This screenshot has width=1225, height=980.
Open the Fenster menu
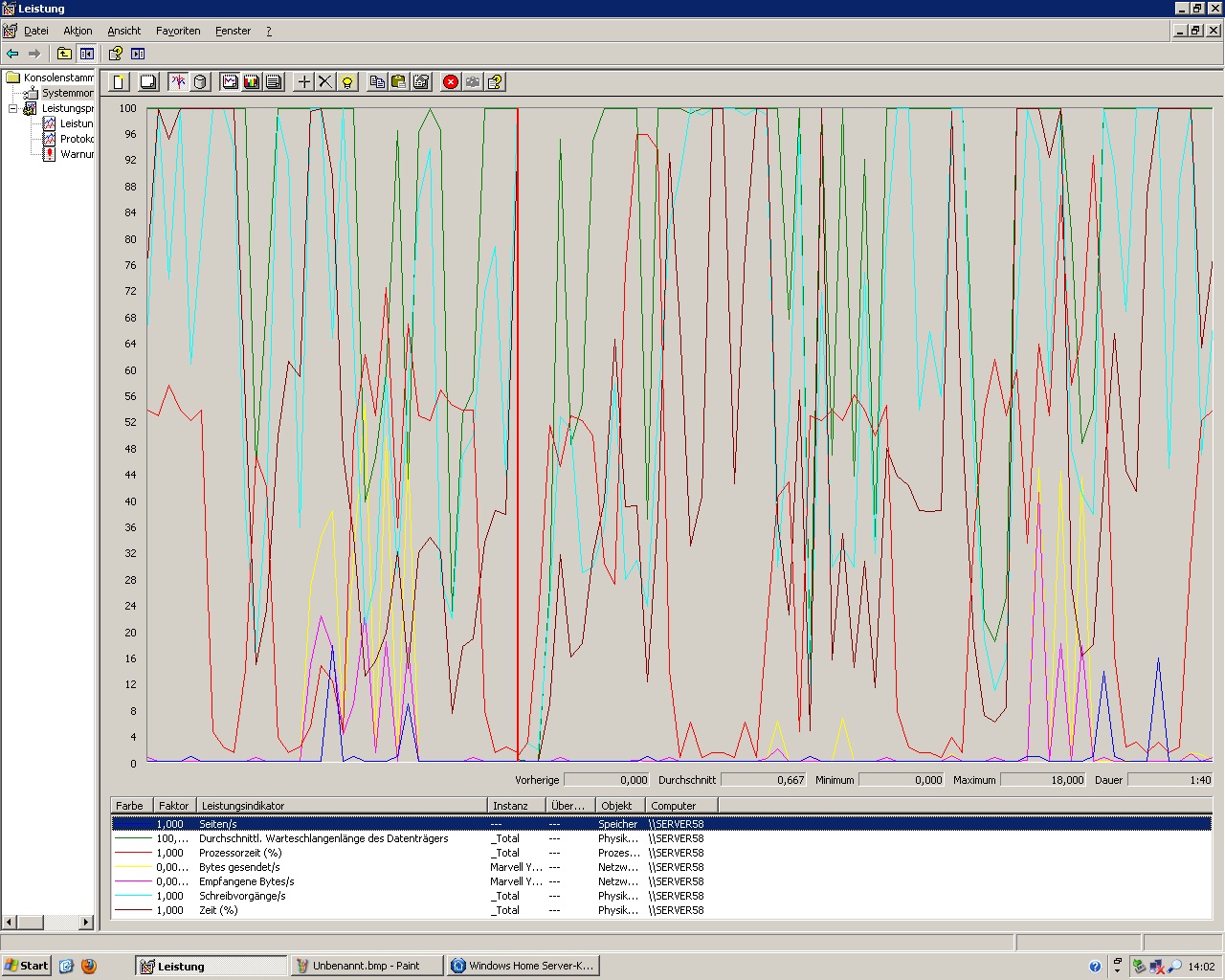[233, 31]
